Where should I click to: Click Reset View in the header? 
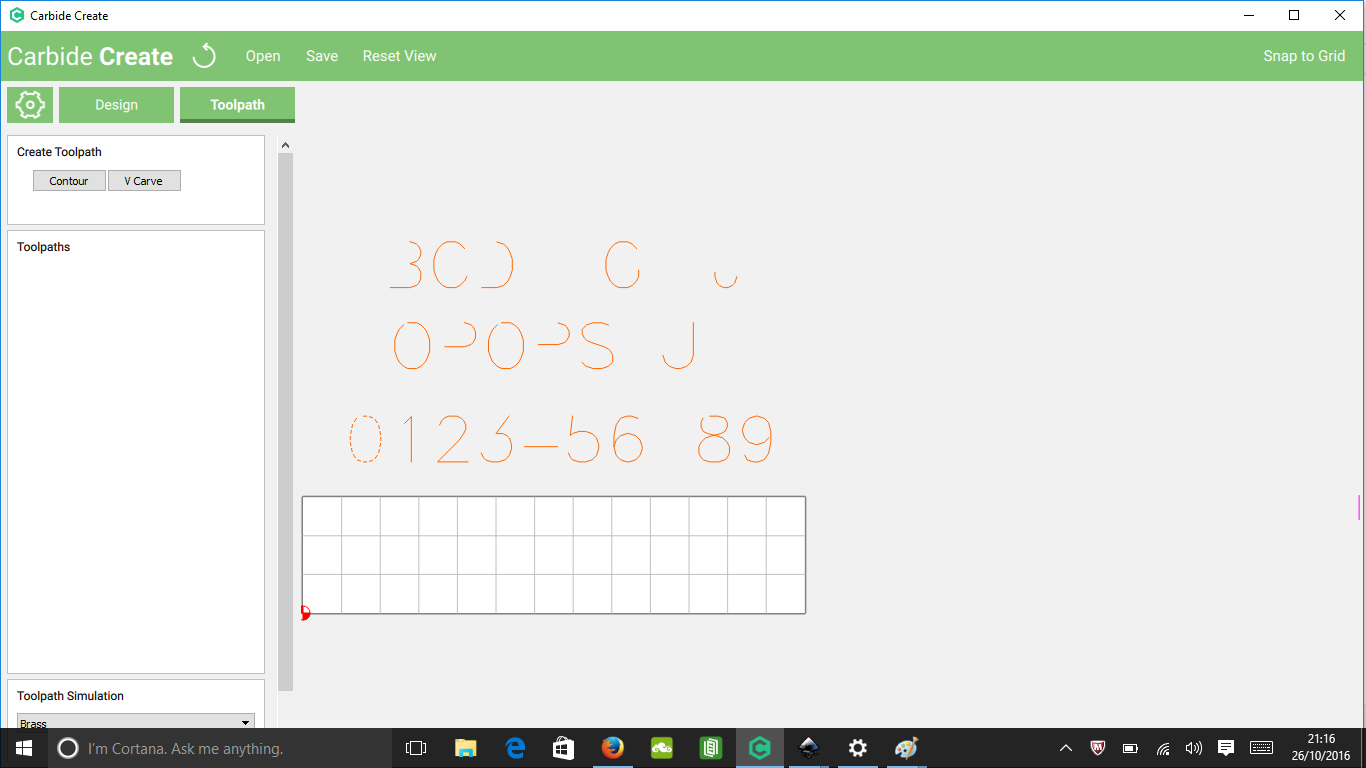pyautogui.click(x=399, y=56)
